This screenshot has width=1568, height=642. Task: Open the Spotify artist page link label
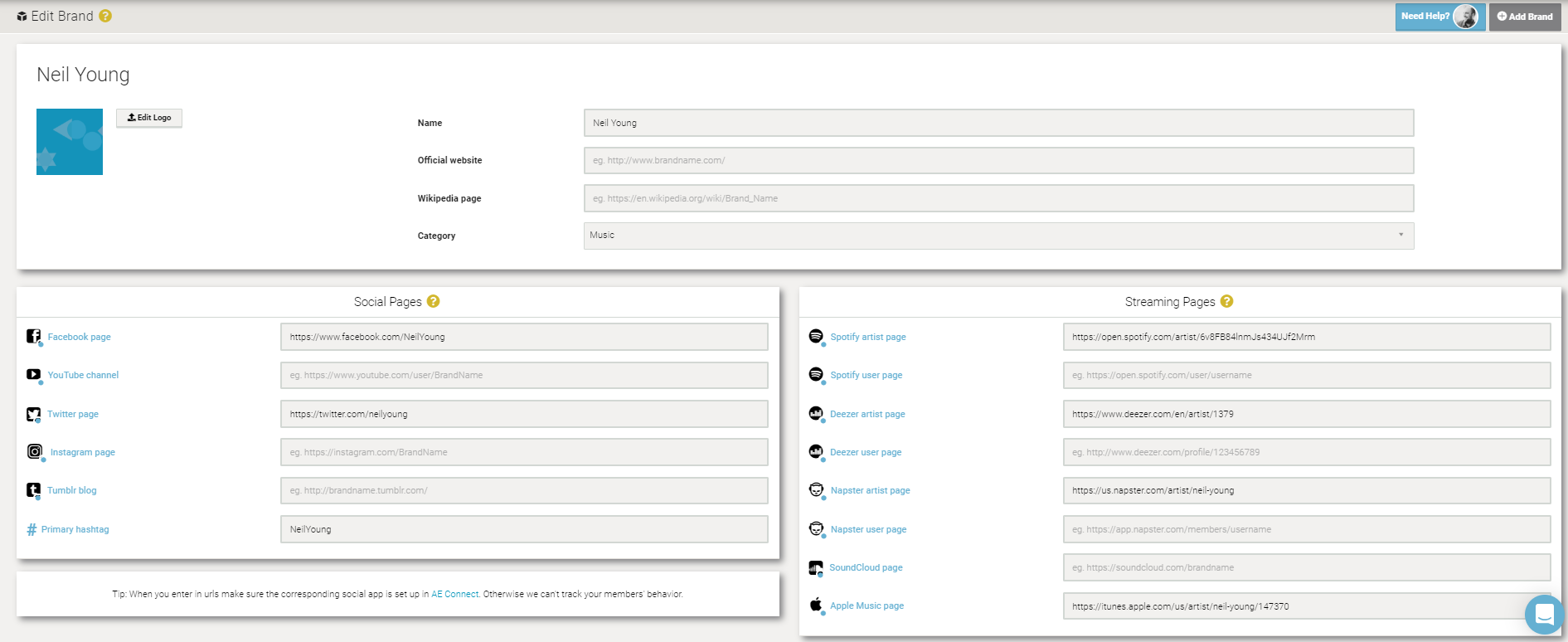pos(868,337)
